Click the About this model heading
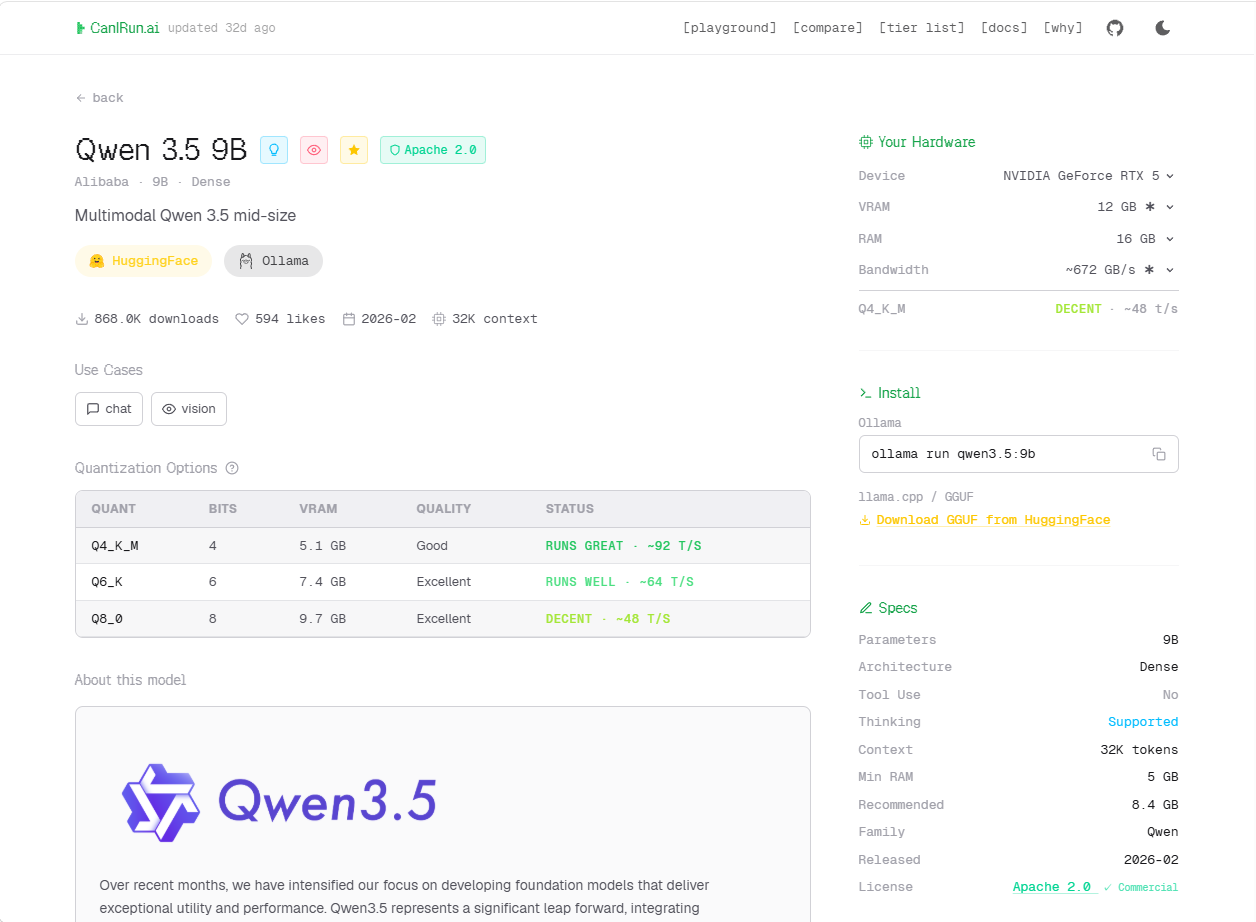The height and width of the screenshot is (922, 1256). (x=131, y=680)
